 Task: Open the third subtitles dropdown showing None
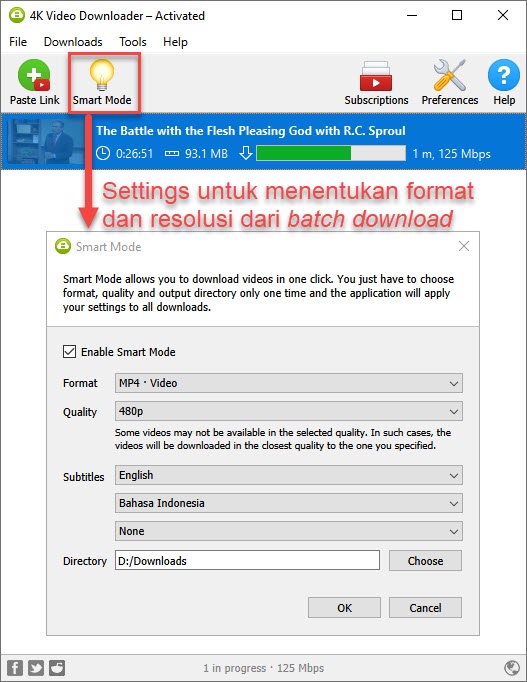coord(289,531)
